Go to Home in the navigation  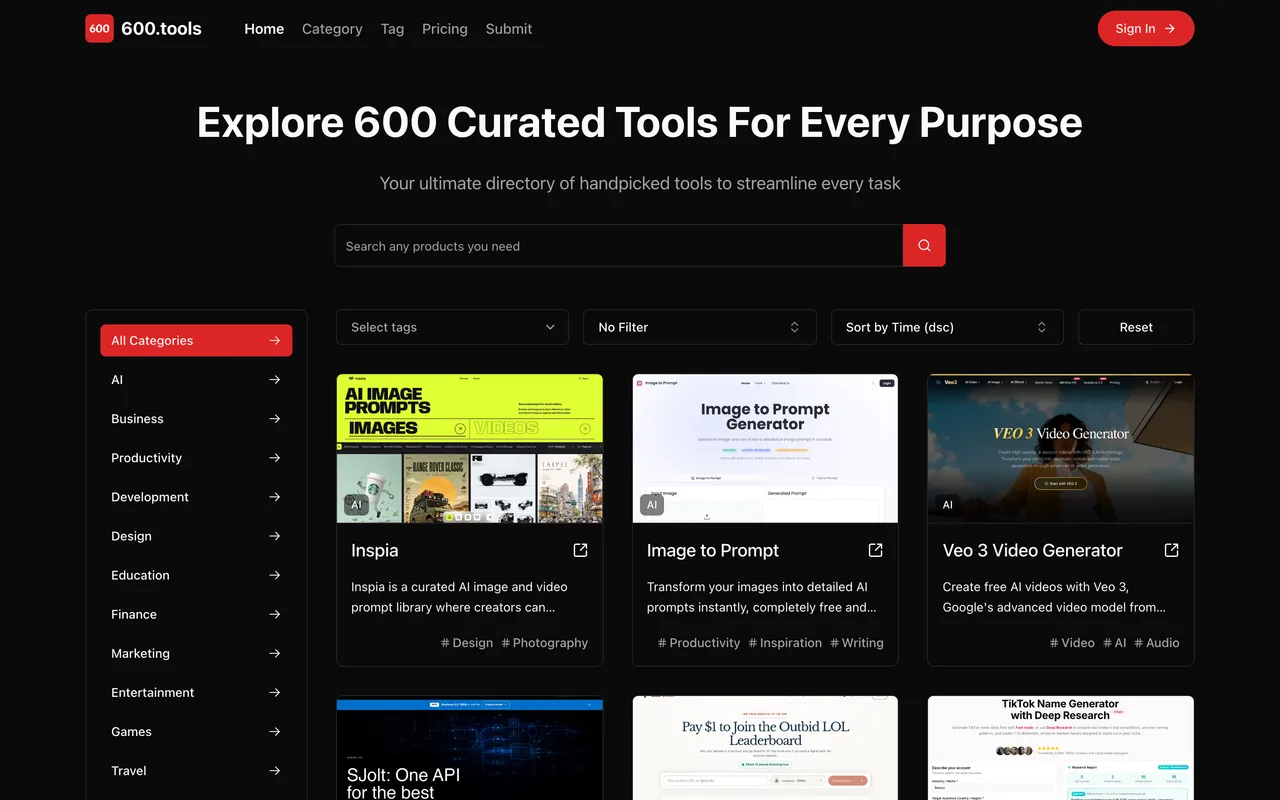264,29
